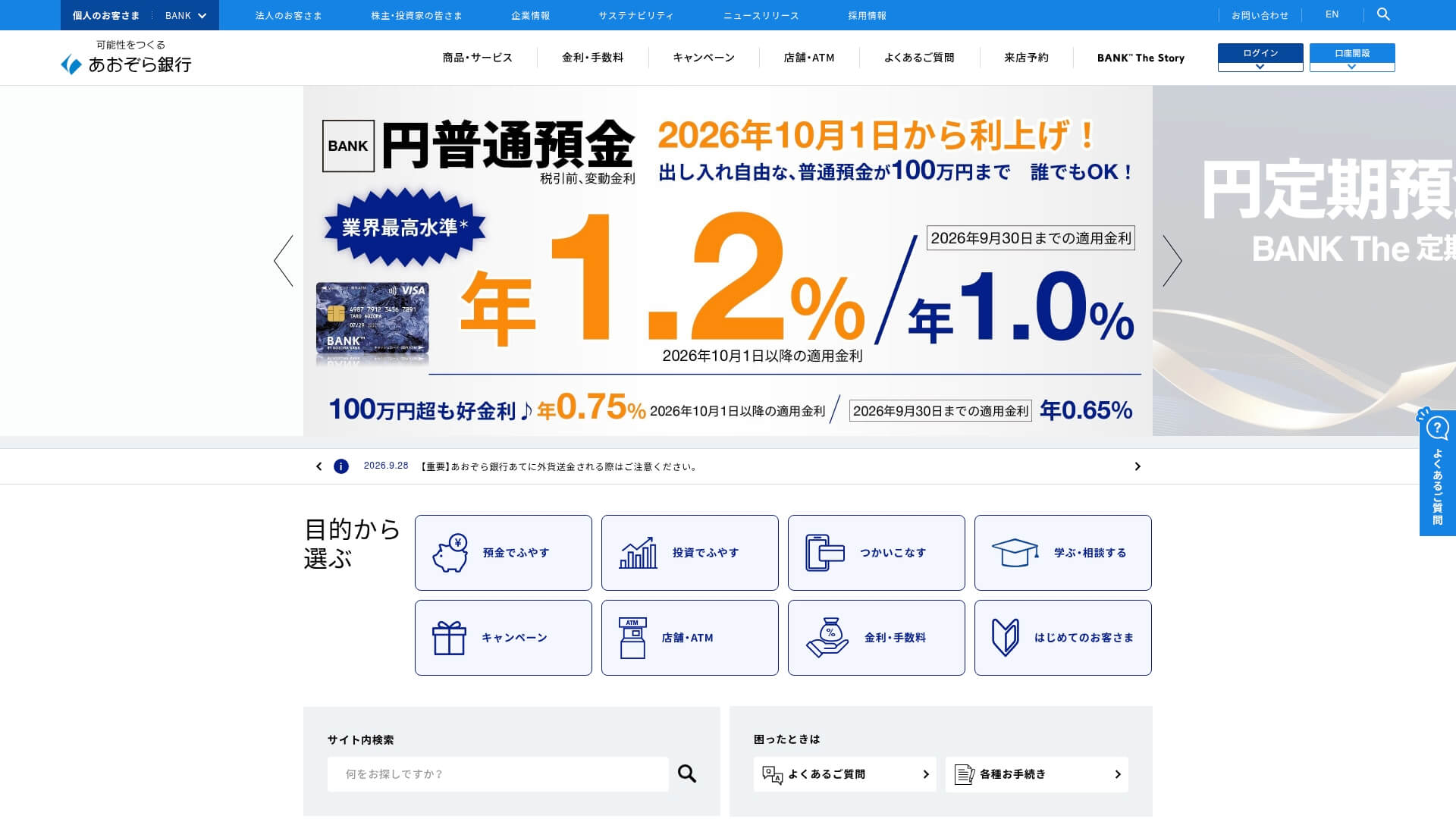Image resolution: width=1456 pixels, height=819 pixels.
Task: Select the 個人のお客さま tab
Action: pos(106,15)
